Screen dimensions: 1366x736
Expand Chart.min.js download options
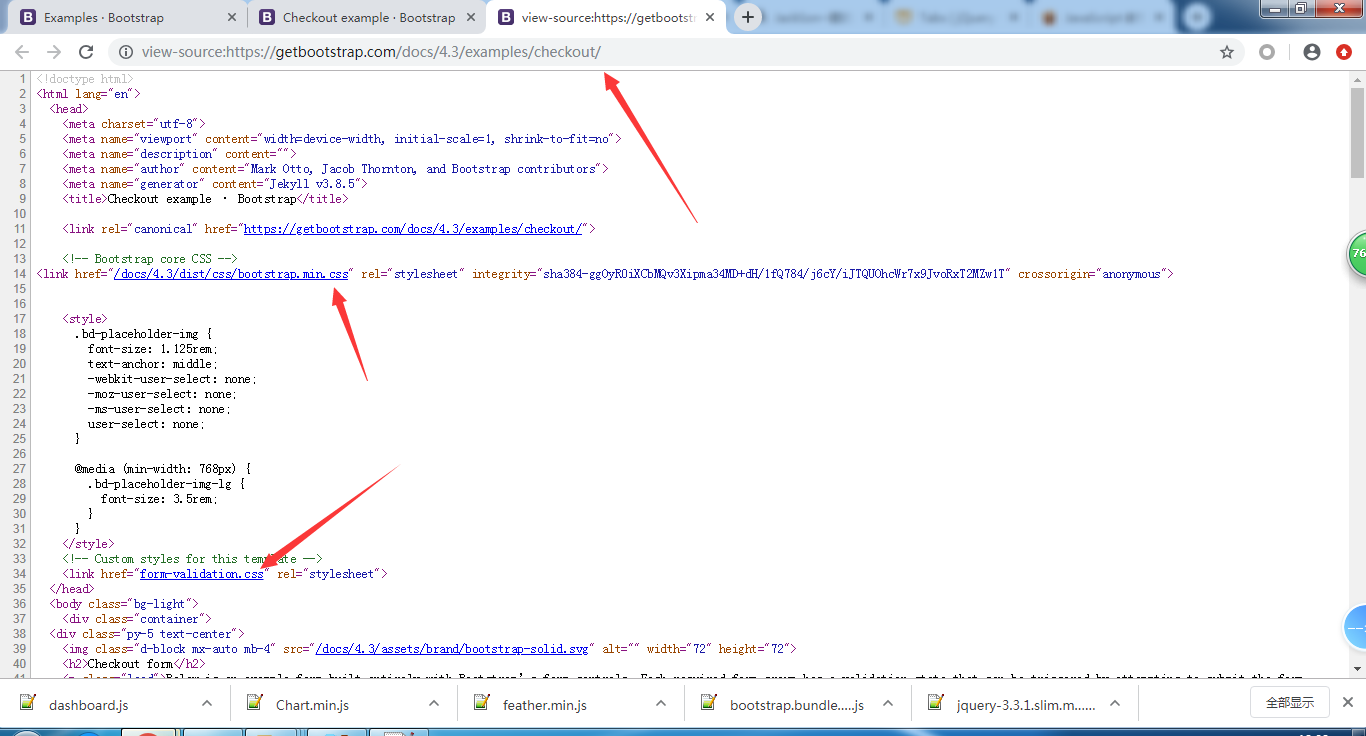pyautogui.click(x=434, y=703)
